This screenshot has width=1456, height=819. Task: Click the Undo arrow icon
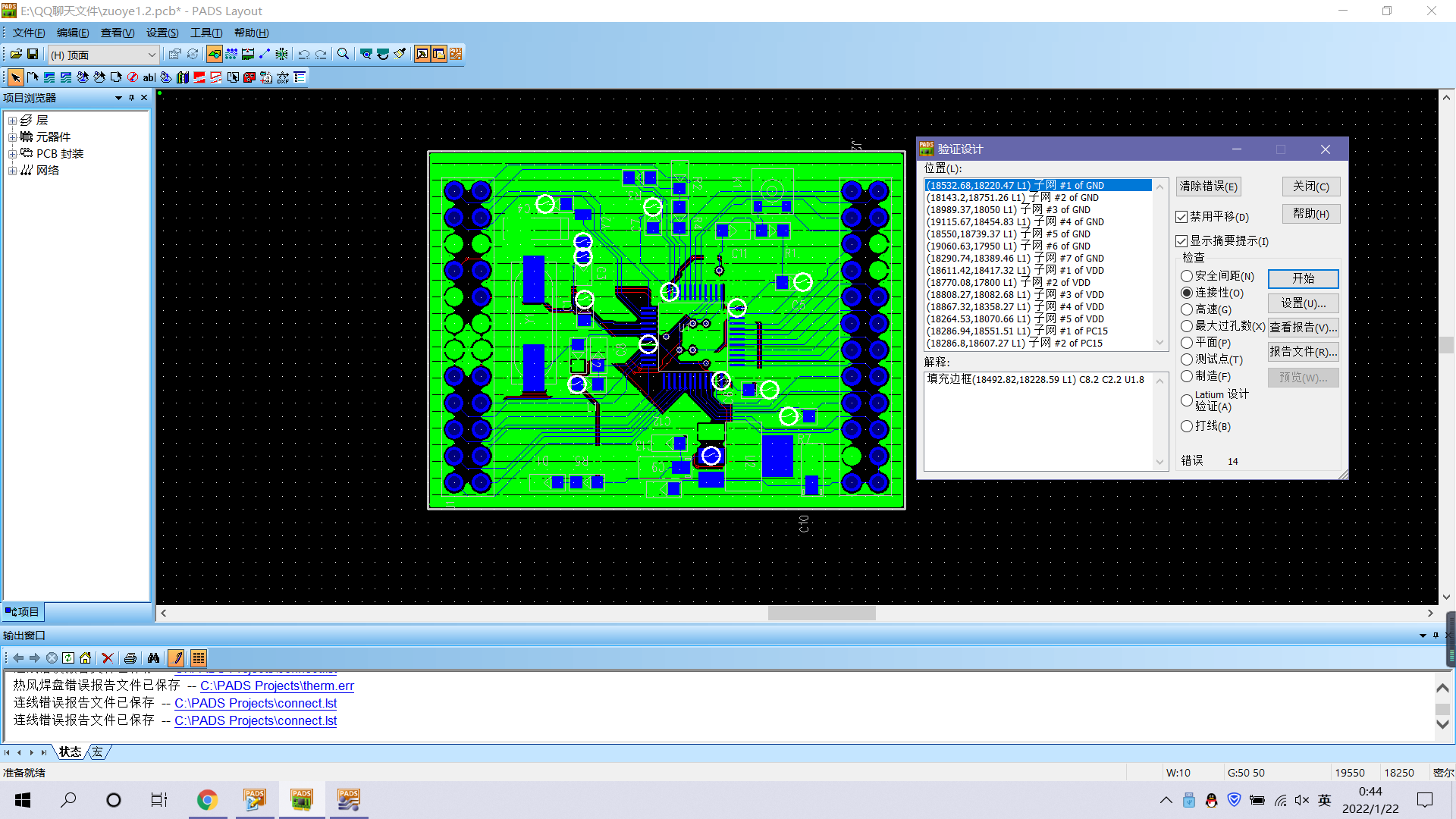(303, 54)
